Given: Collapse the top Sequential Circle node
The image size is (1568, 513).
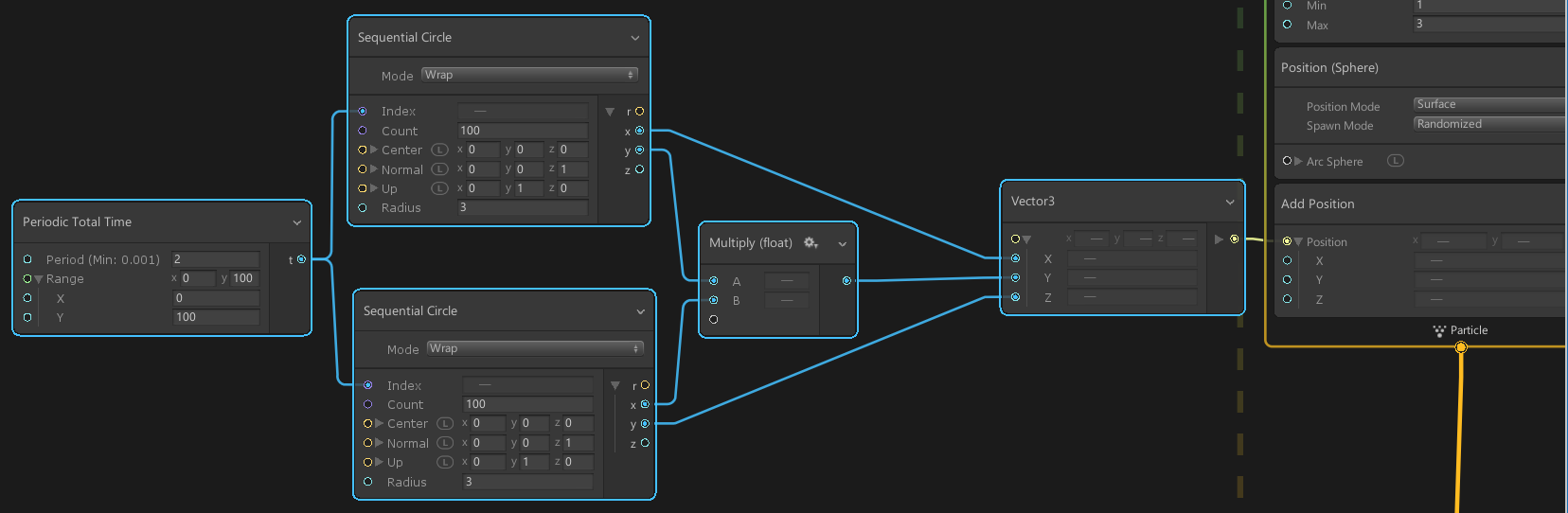Looking at the screenshot, I should click(634, 38).
